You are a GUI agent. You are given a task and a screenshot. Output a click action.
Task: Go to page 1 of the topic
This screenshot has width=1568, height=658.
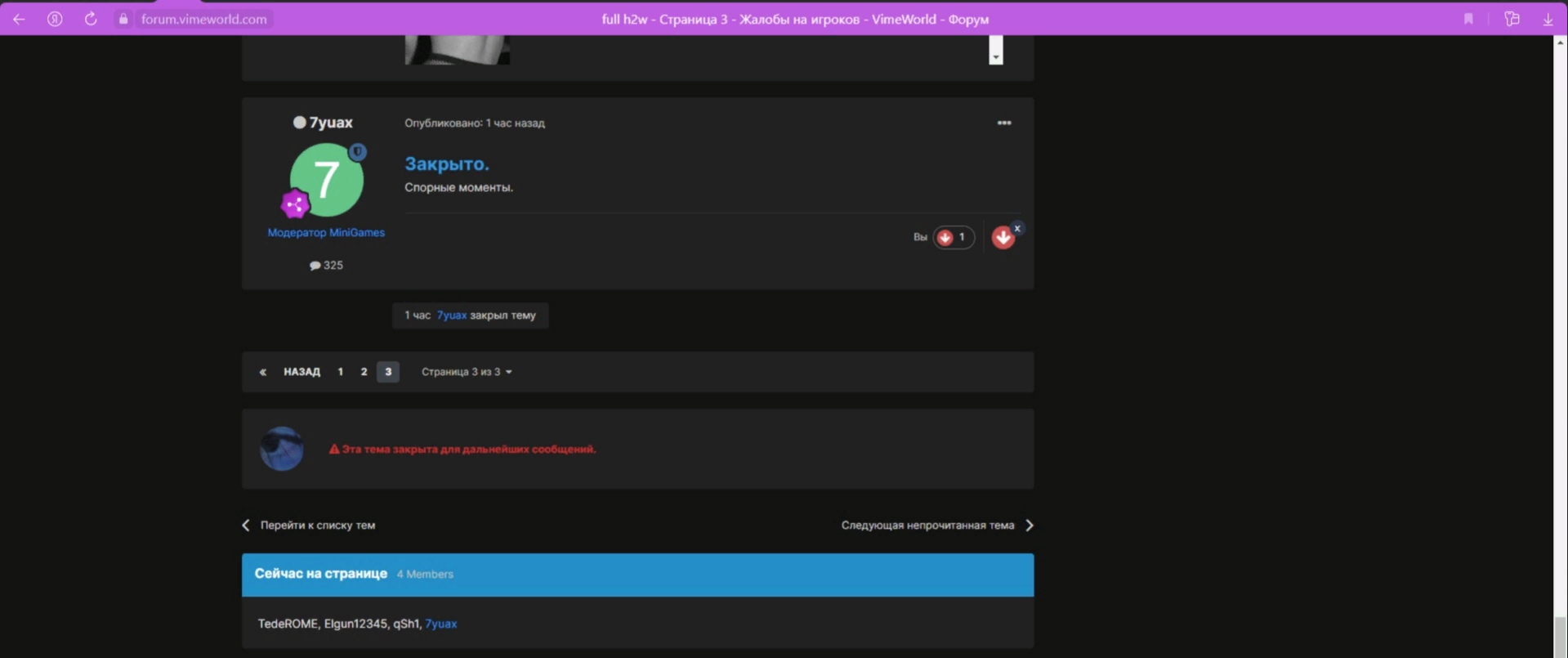tap(341, 372)
